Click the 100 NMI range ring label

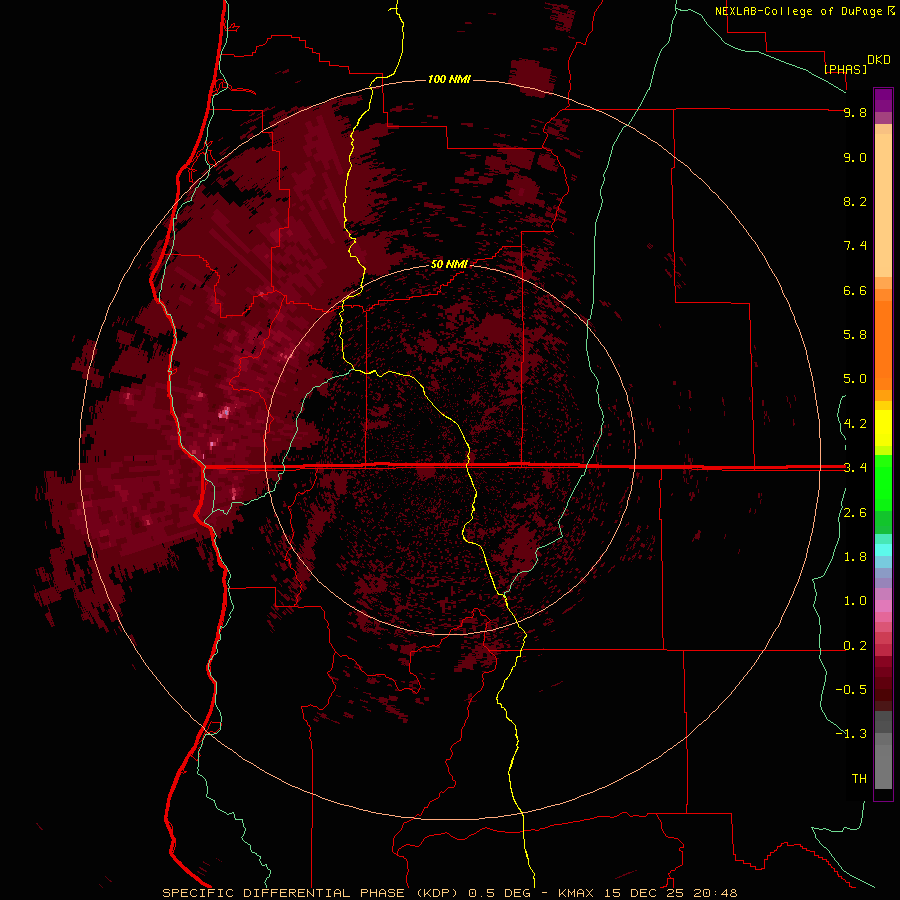449,79
